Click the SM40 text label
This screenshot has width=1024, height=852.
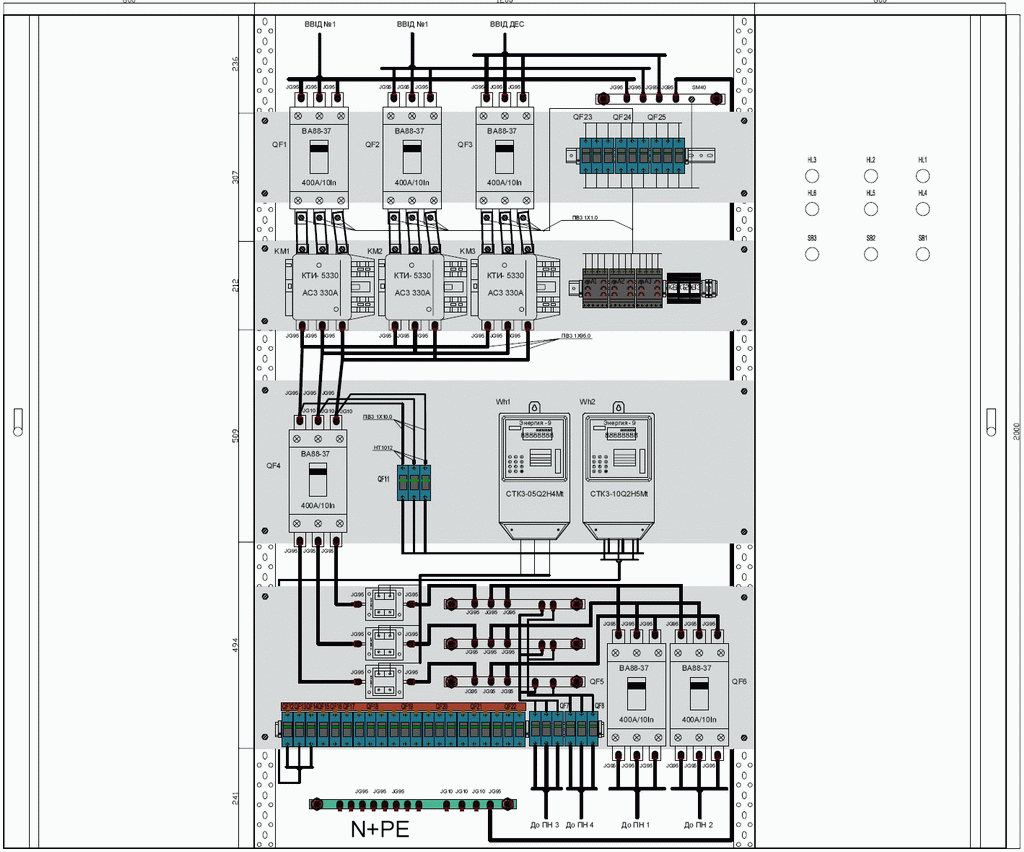[699, 87]
